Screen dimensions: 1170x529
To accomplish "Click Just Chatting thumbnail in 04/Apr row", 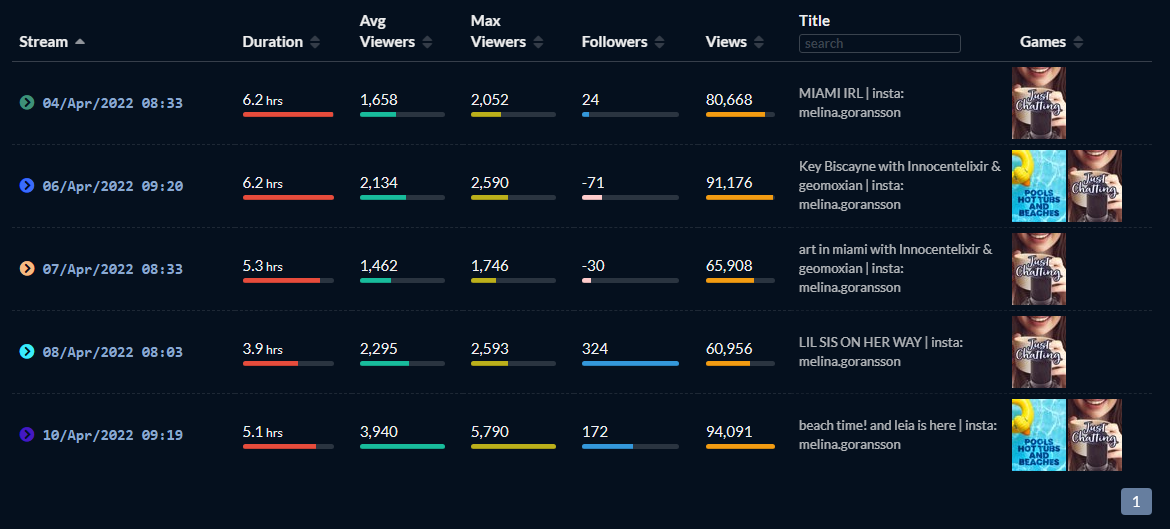I will (x=1039, y=103).
